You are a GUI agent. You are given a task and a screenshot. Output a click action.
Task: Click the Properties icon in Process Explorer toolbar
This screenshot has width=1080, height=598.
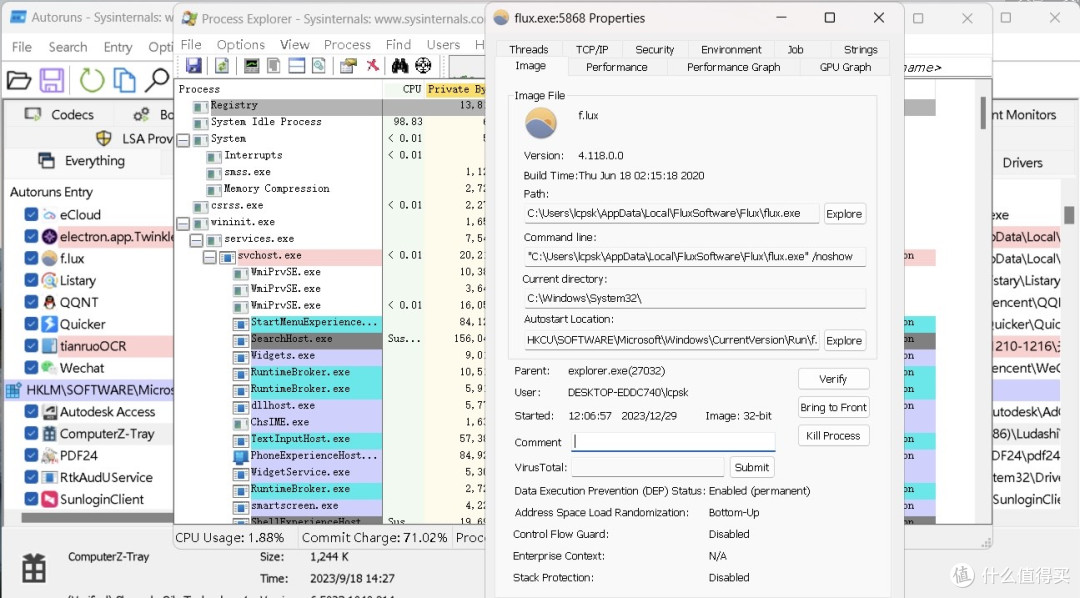click(349, 65)
